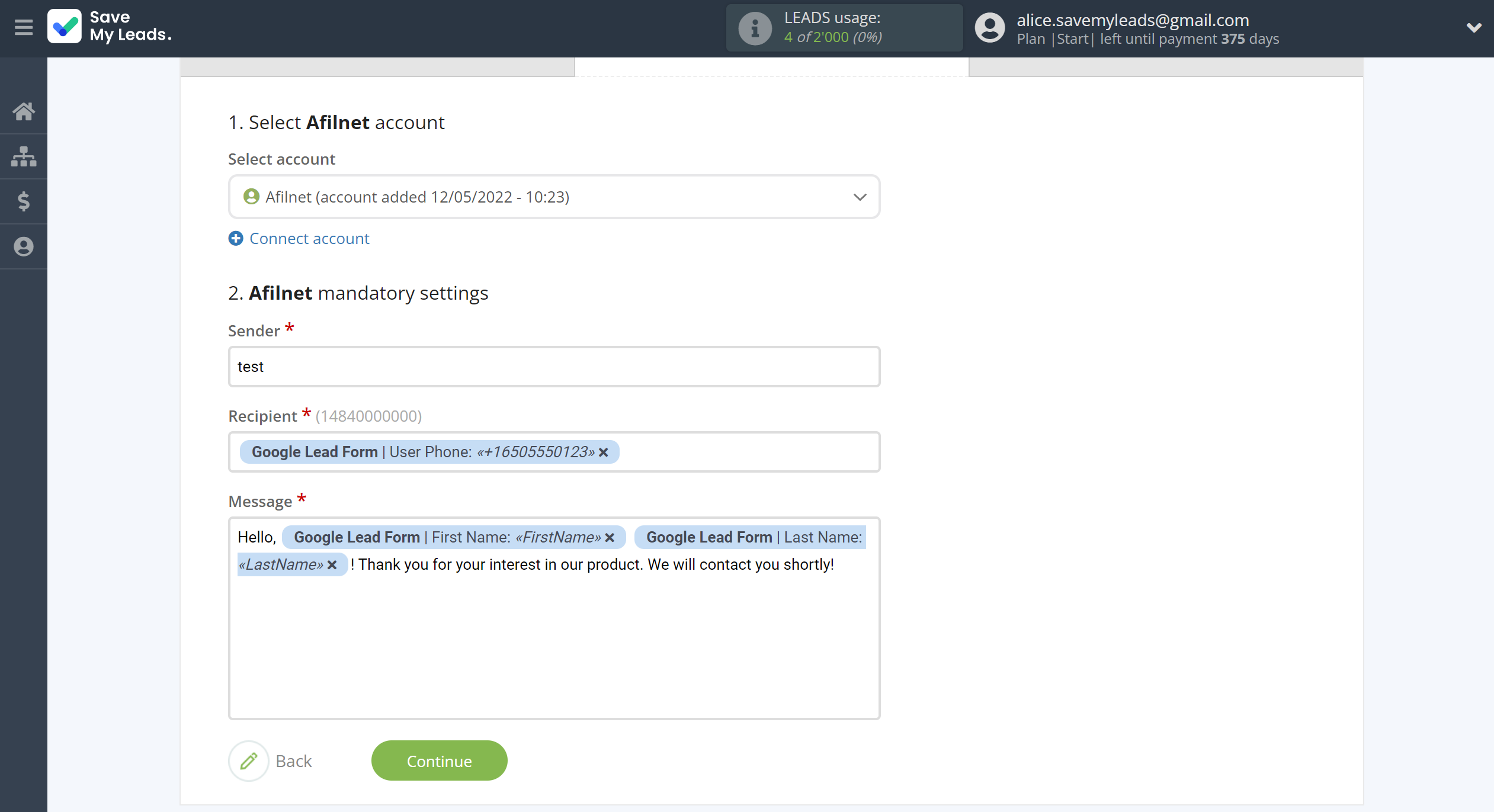Click the User Phone tag in Recipient

pyautogui.click(x=429, y=452)
